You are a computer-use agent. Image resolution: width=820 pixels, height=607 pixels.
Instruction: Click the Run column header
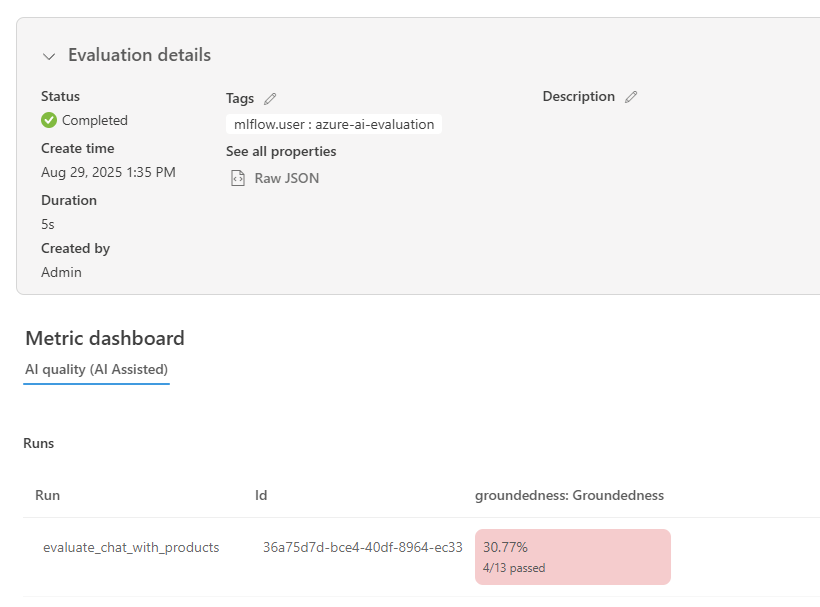pyautogui.click(x=48, y=495)
